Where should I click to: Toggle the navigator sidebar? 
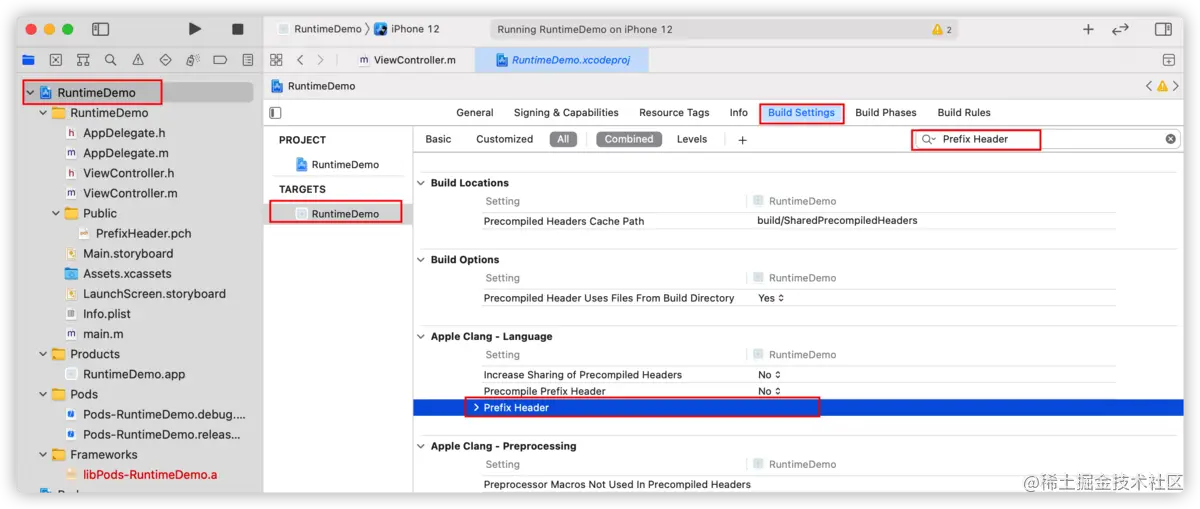[x=100, y=29]
